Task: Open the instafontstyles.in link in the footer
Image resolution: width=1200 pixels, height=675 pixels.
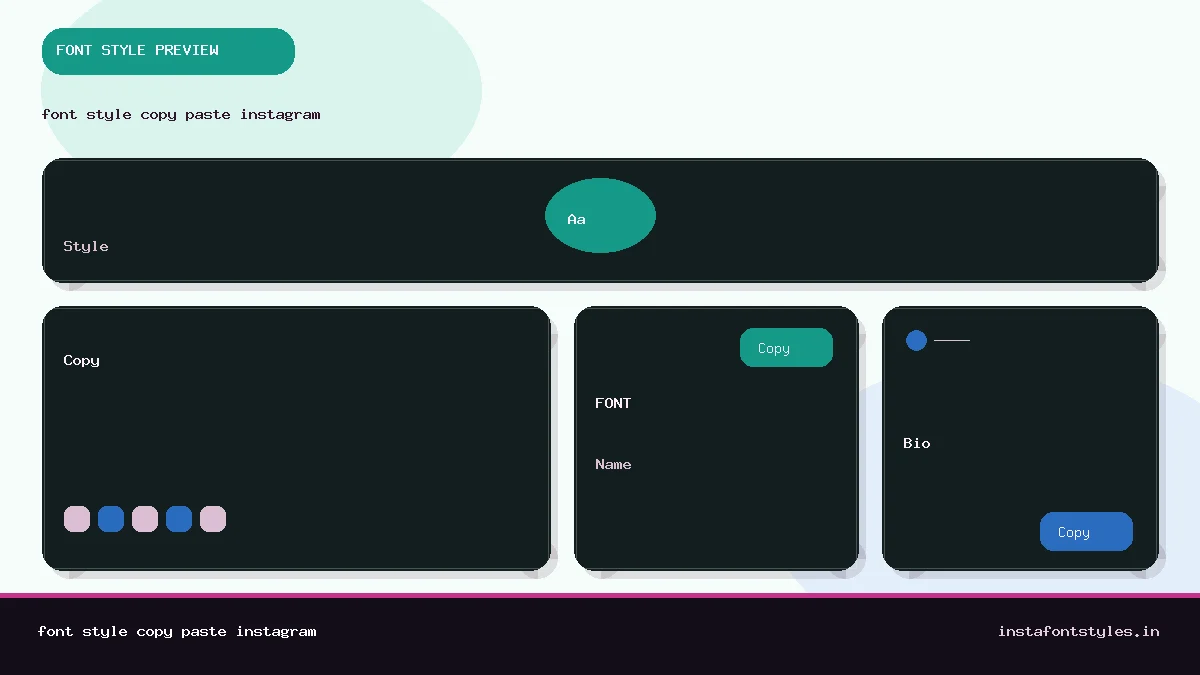Action: point(1079,631)
